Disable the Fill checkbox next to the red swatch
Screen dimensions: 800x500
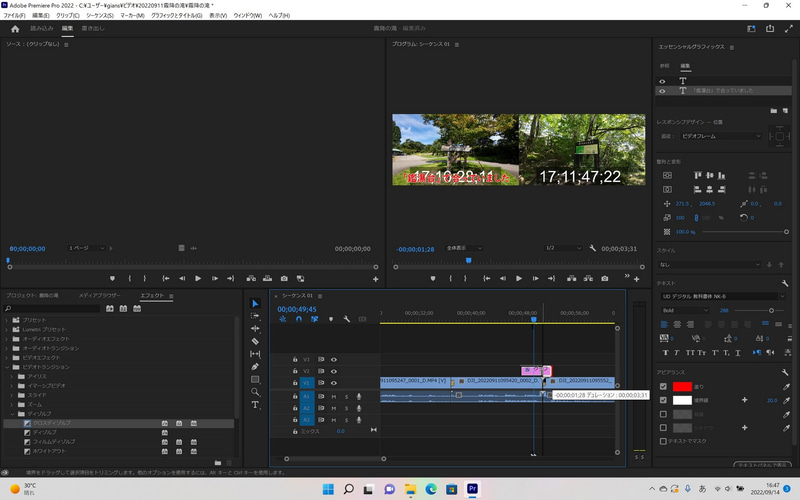[663, 387]
